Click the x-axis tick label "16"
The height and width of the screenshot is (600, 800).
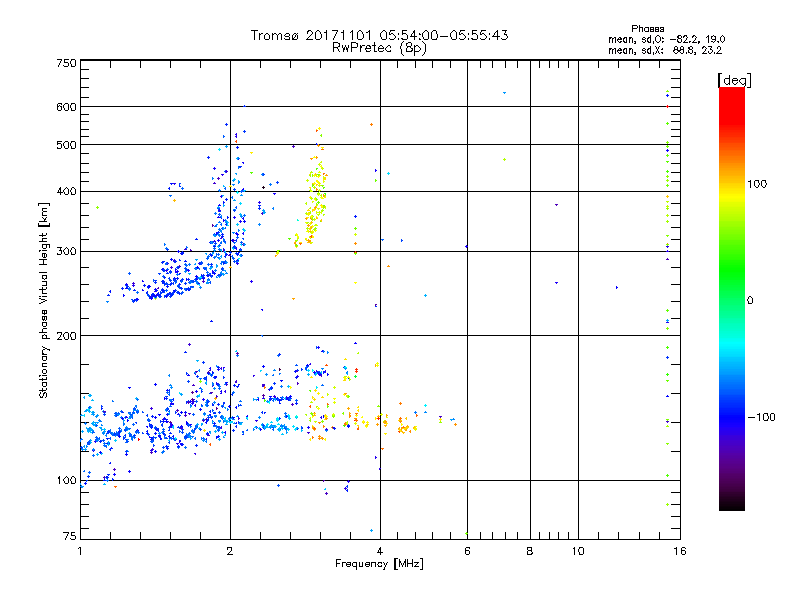[x=680, y=551]
